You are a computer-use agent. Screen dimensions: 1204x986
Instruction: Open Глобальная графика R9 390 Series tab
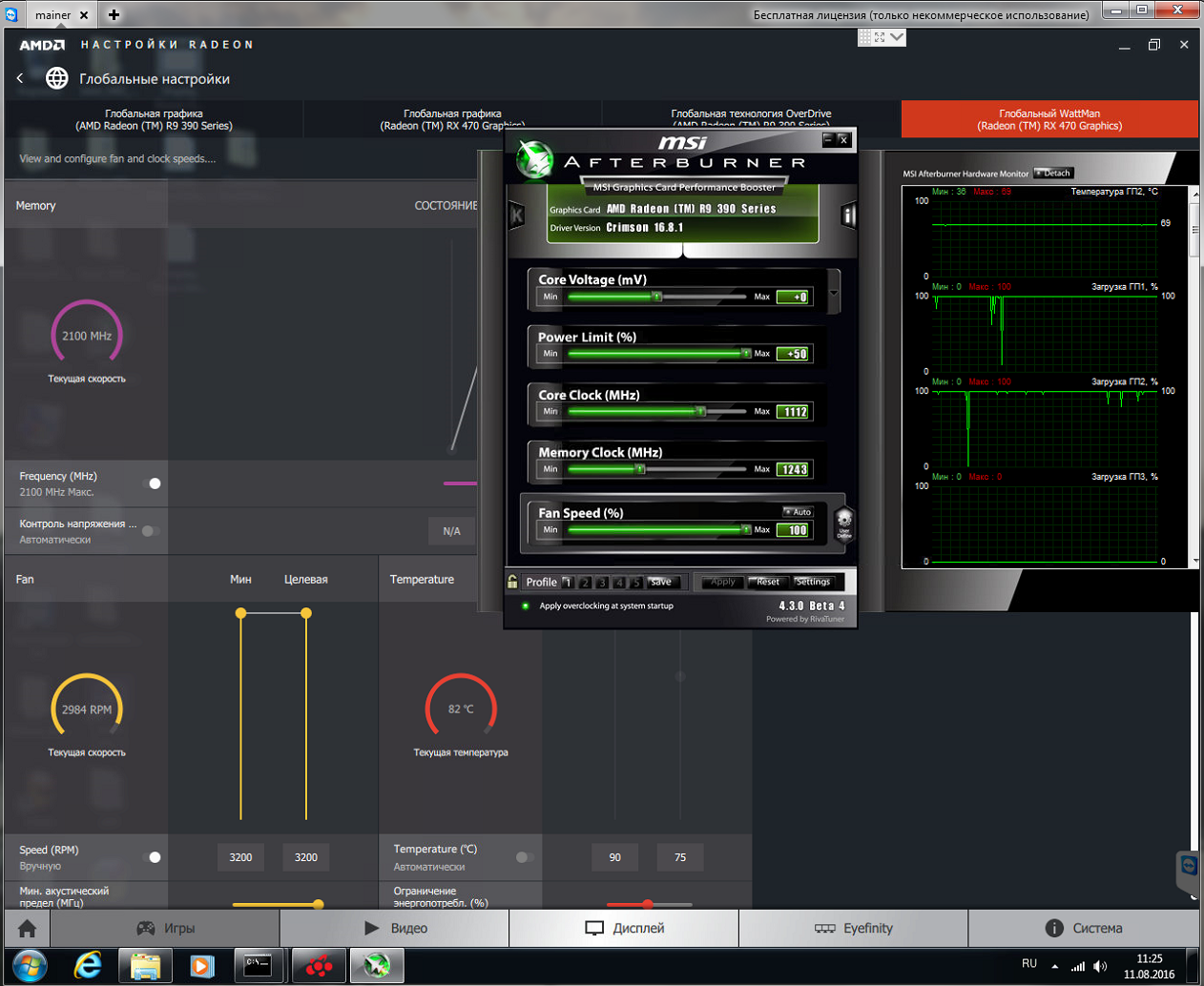coord(154,119)
